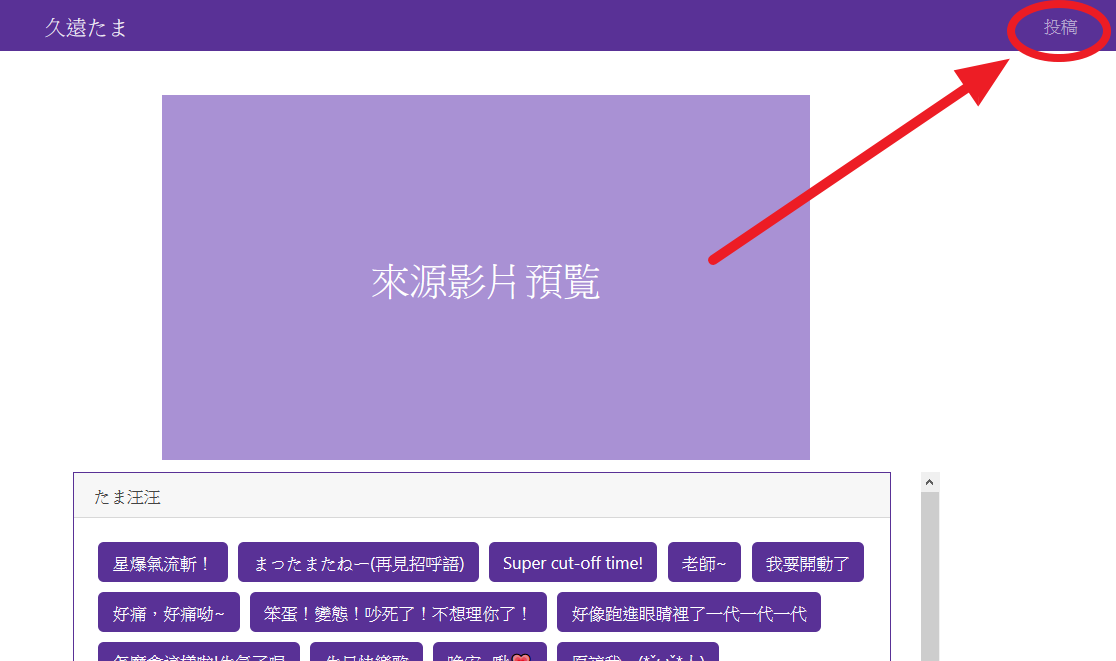Click the gray vertical scrollbar thumb
Viewport: 1116px width, 661px height.
(x=929, y=580)
